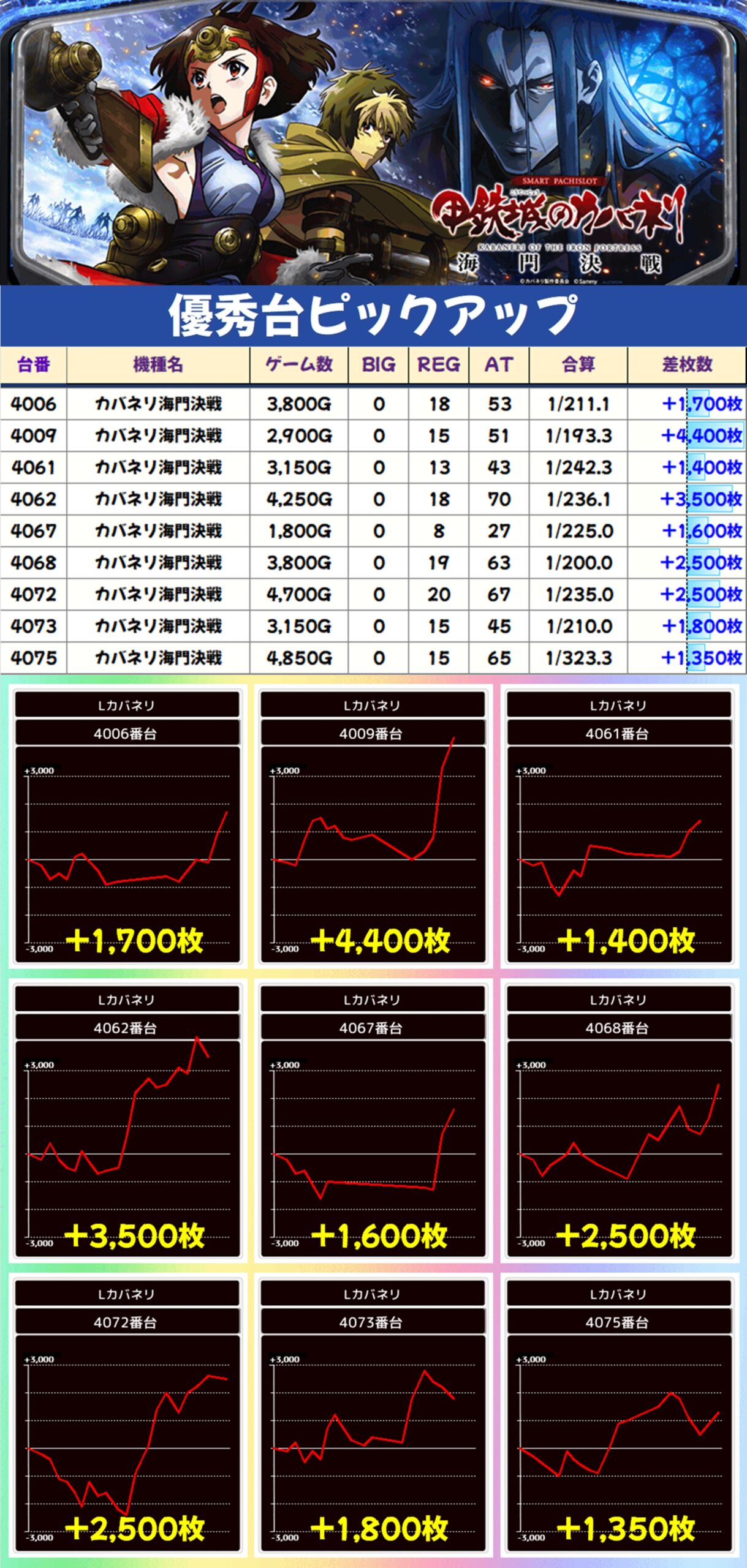Click the yellow +1,800枚 graph overlay
The width and height of the screenshot is (747, 1568).
click(380, 1529)
